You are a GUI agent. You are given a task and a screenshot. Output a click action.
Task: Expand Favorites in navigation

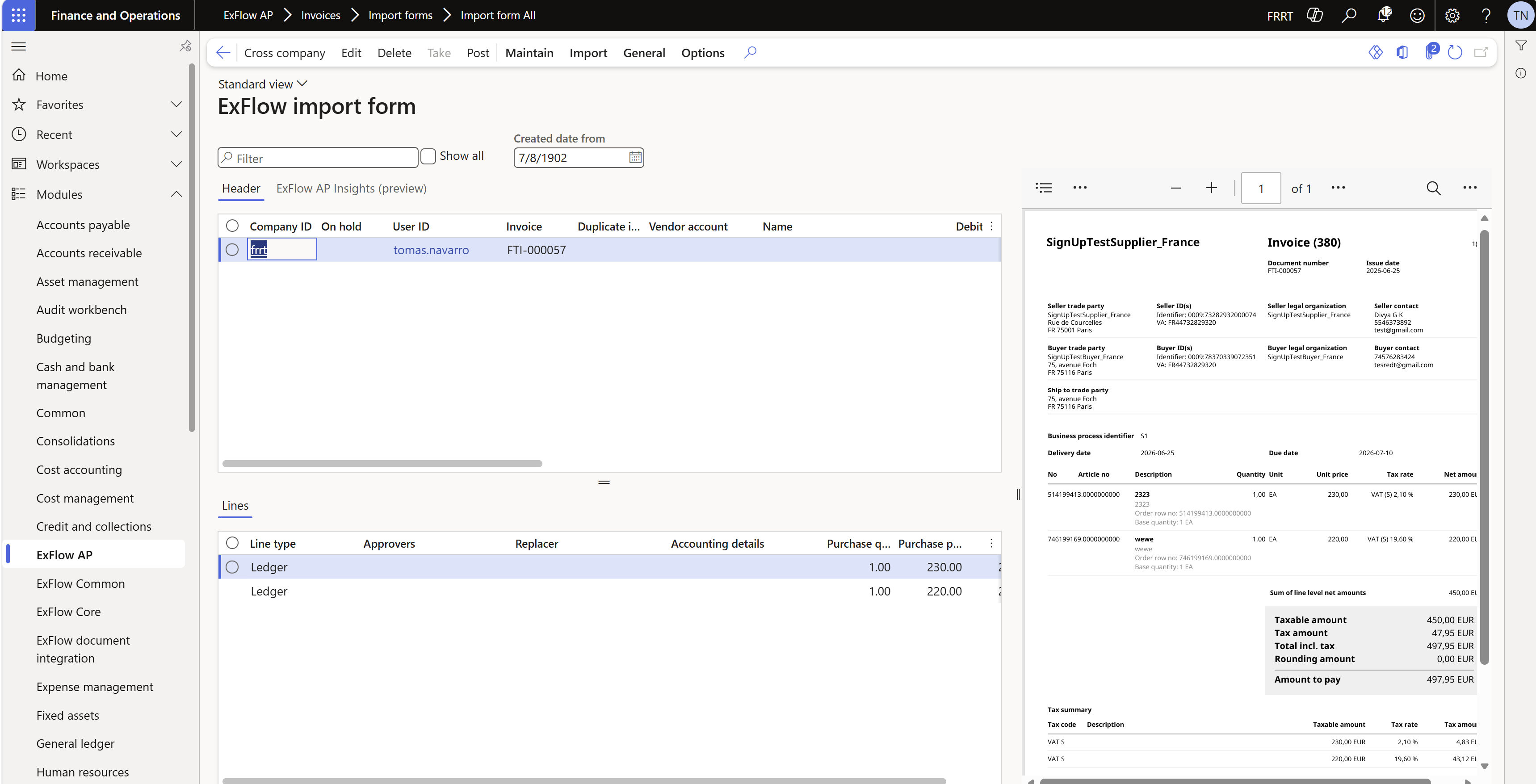[176, 105]
